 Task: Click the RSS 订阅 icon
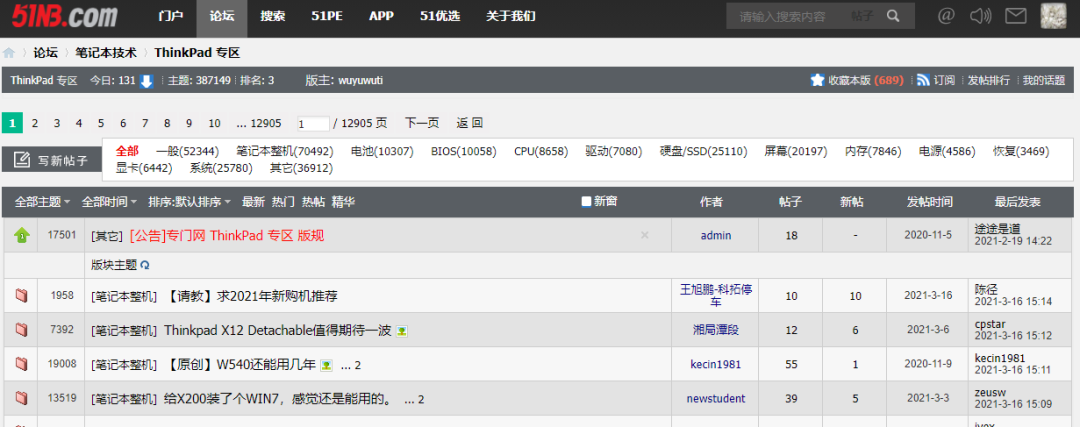[x=924, y=81]
